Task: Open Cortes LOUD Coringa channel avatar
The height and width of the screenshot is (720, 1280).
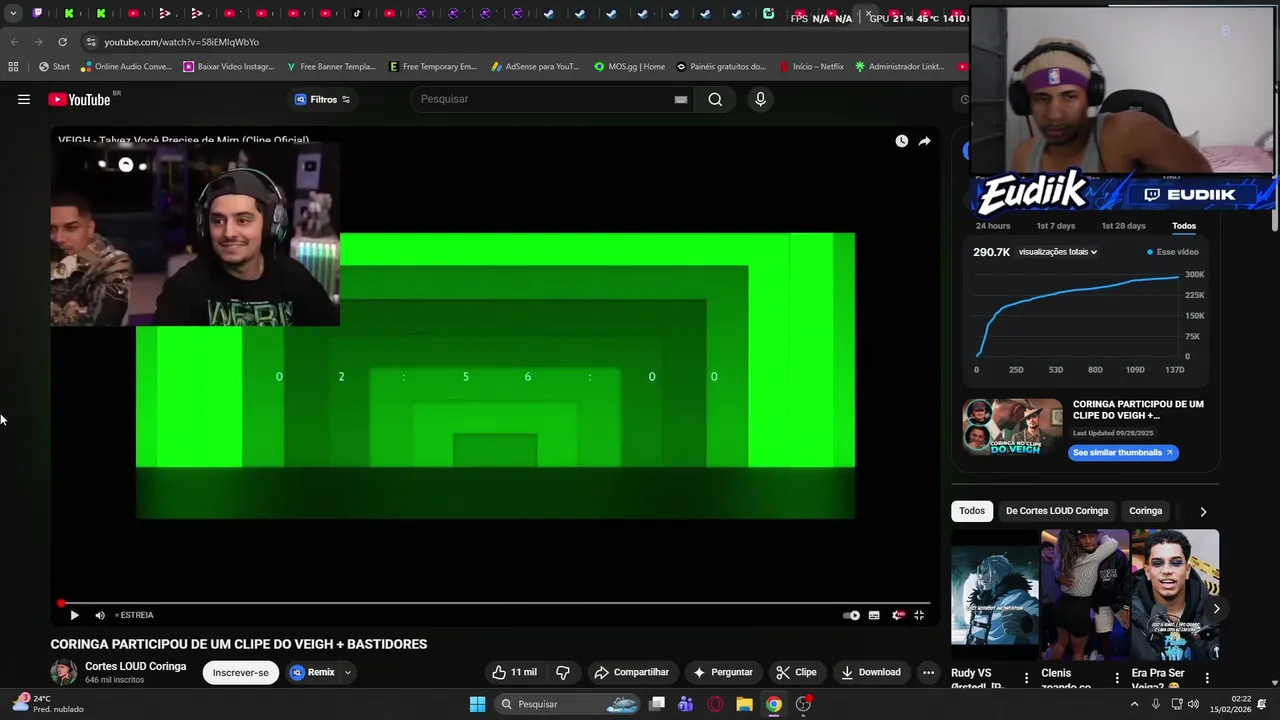Action: tap(64, 672)
